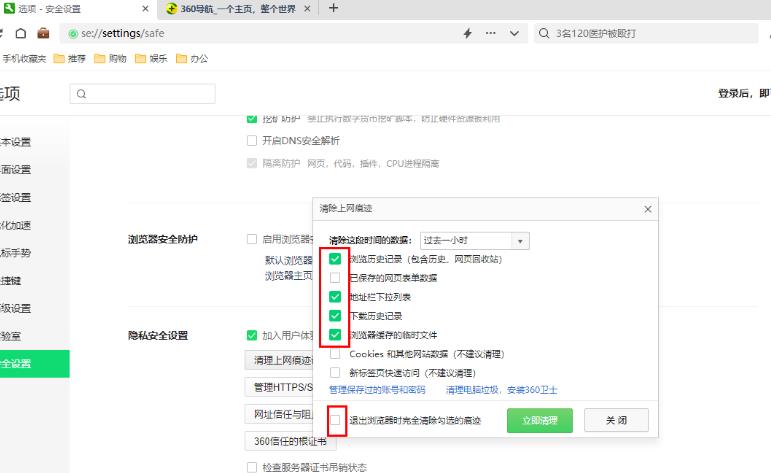Open the 购物 bookmark folder
Viewport: 771px width, 473px height.
[x=110, y=59]
